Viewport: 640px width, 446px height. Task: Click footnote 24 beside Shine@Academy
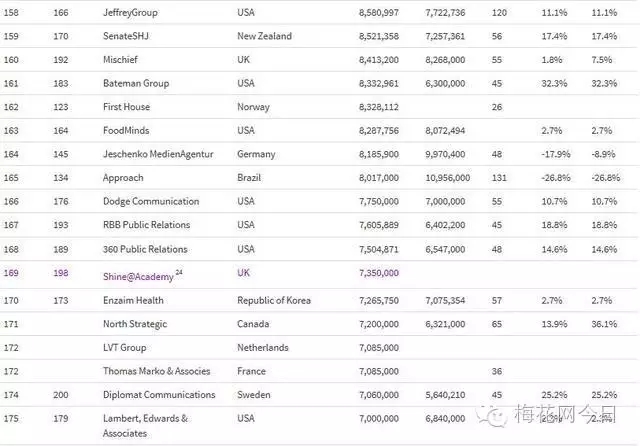click(x=179, y=270)
